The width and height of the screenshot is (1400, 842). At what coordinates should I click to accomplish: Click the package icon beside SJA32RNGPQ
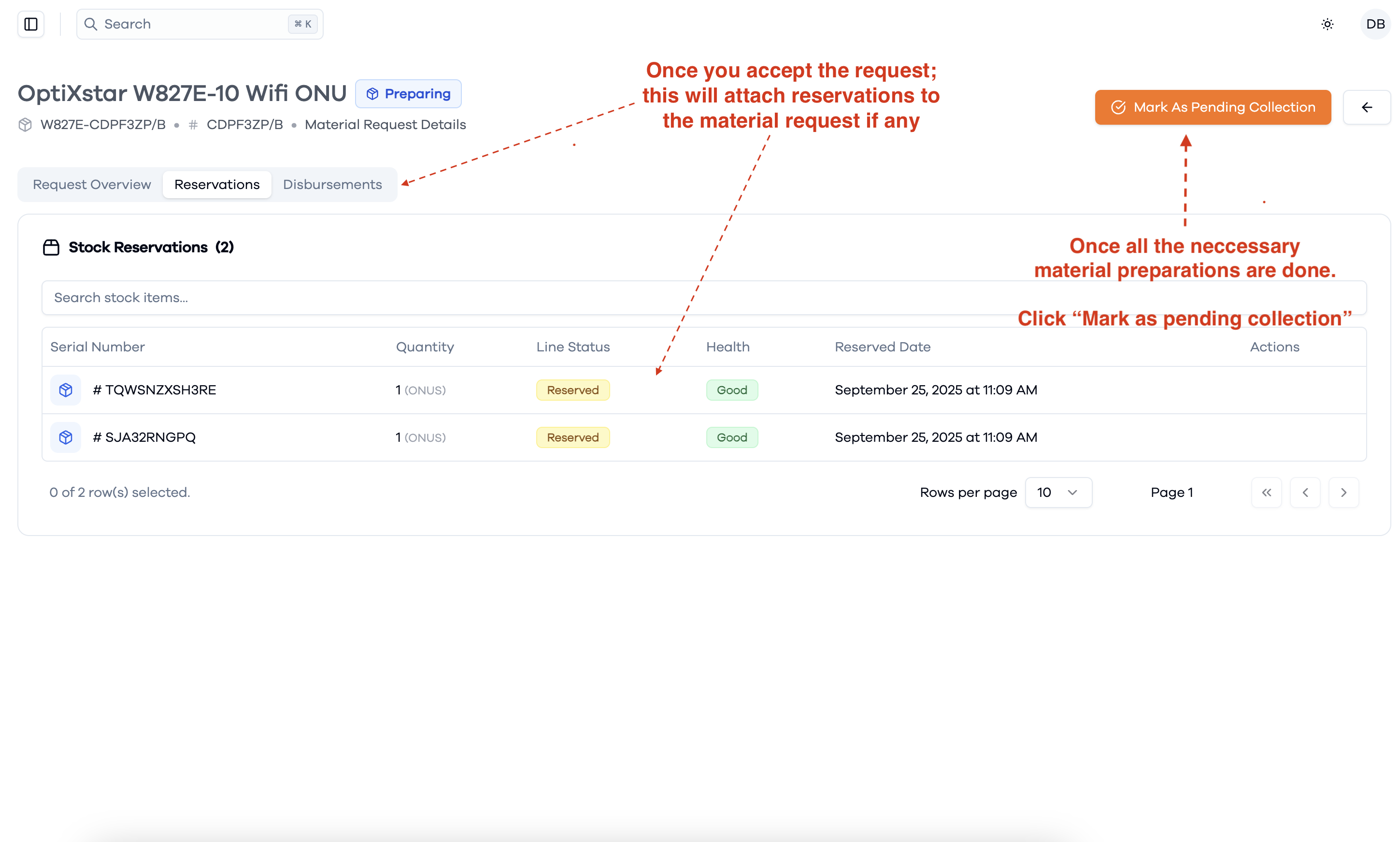tap(66, 437)
